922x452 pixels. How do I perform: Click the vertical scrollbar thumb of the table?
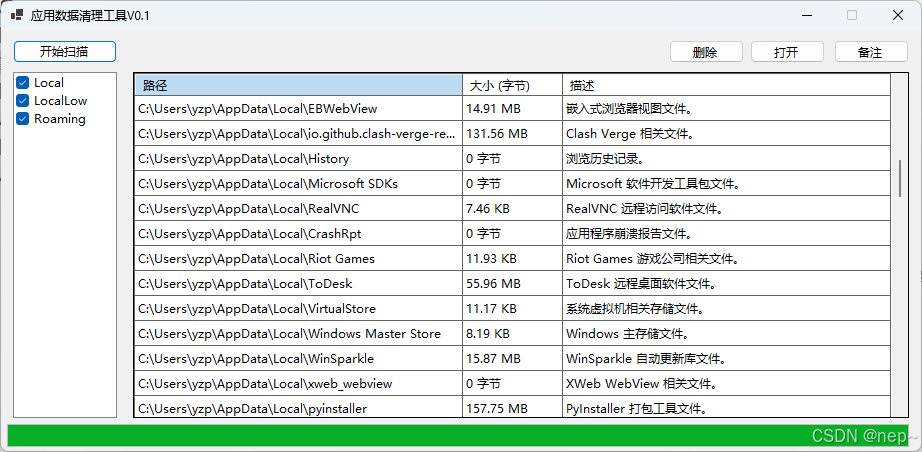900,178
